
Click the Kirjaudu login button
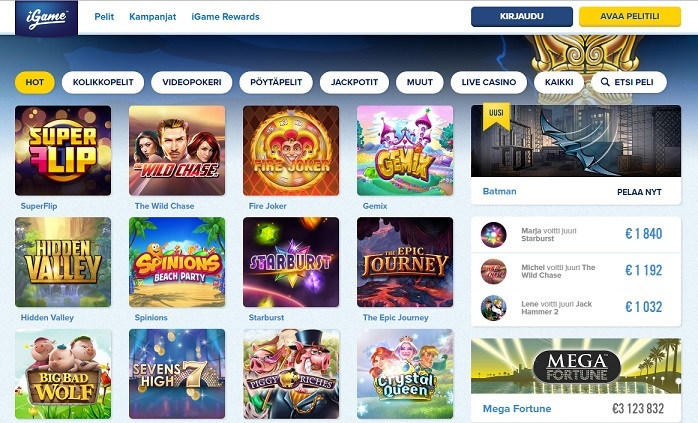(522, 16)
